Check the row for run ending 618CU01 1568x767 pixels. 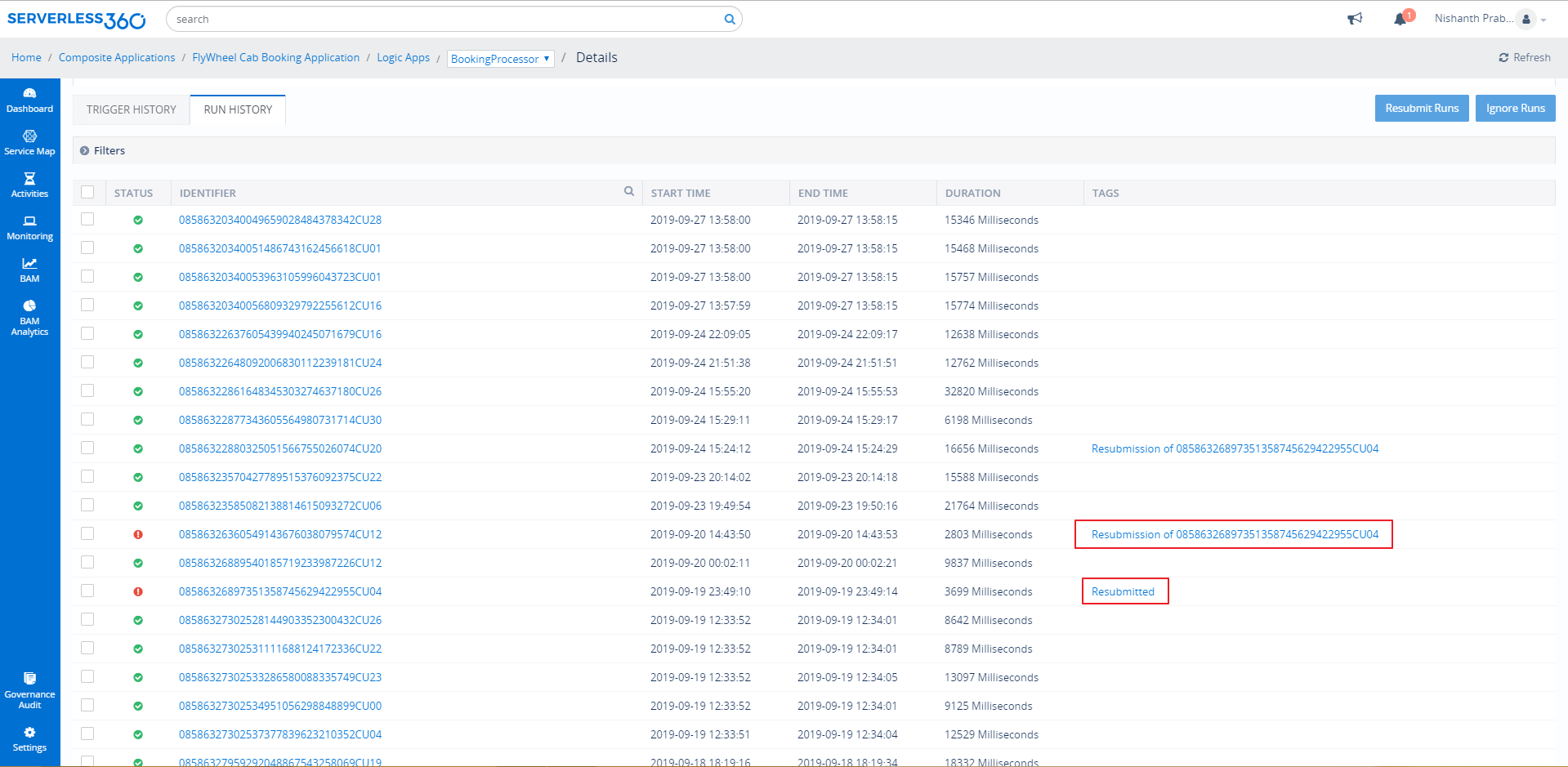[x=87, y=247]
